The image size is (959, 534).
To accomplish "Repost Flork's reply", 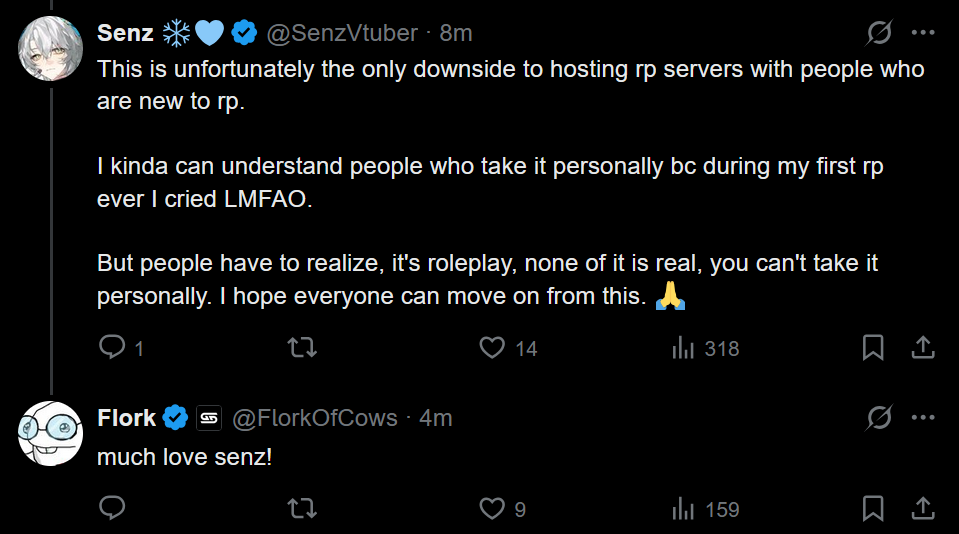I will (x=302, y=508).
